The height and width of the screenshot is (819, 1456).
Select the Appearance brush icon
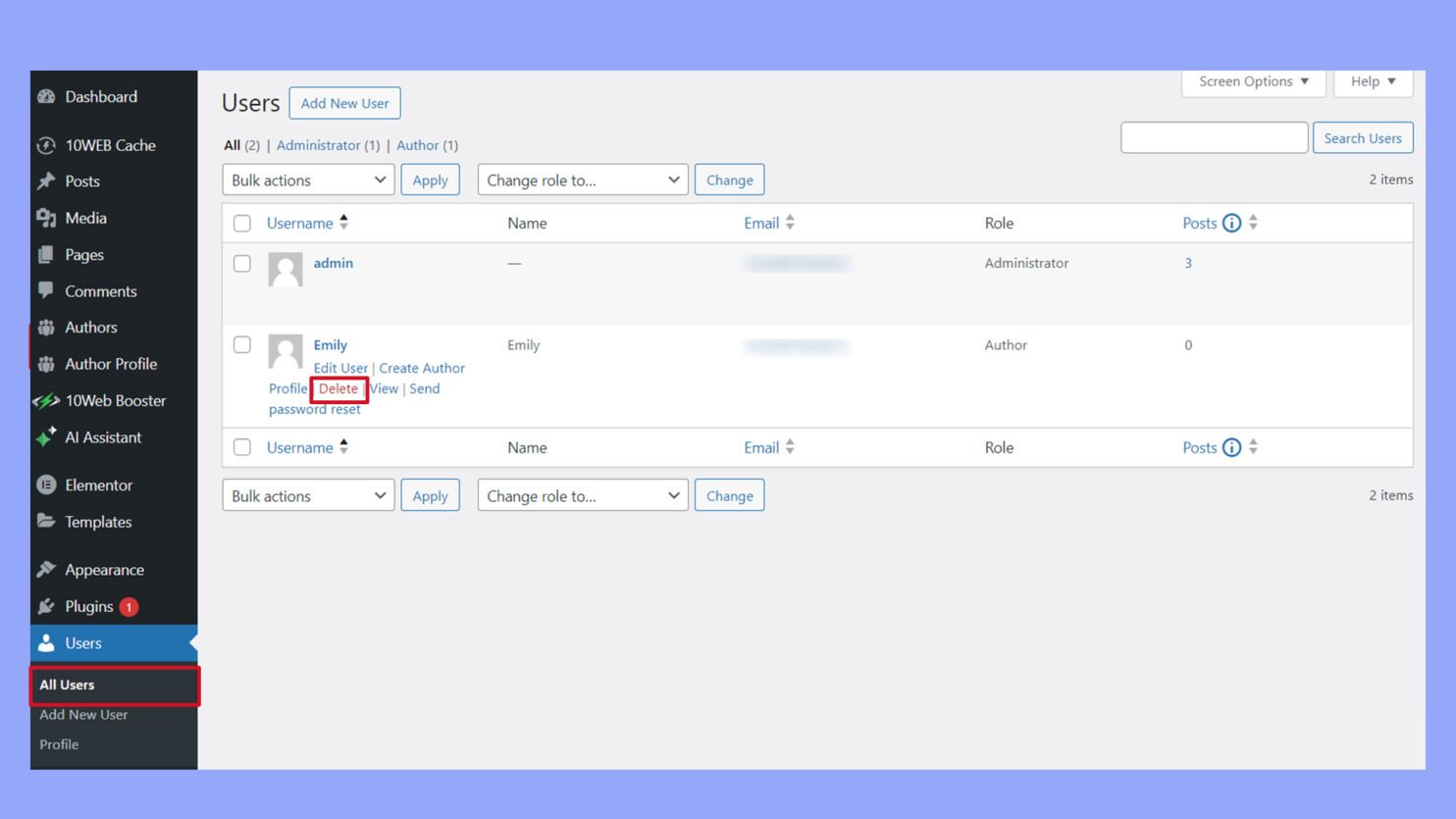46,569
